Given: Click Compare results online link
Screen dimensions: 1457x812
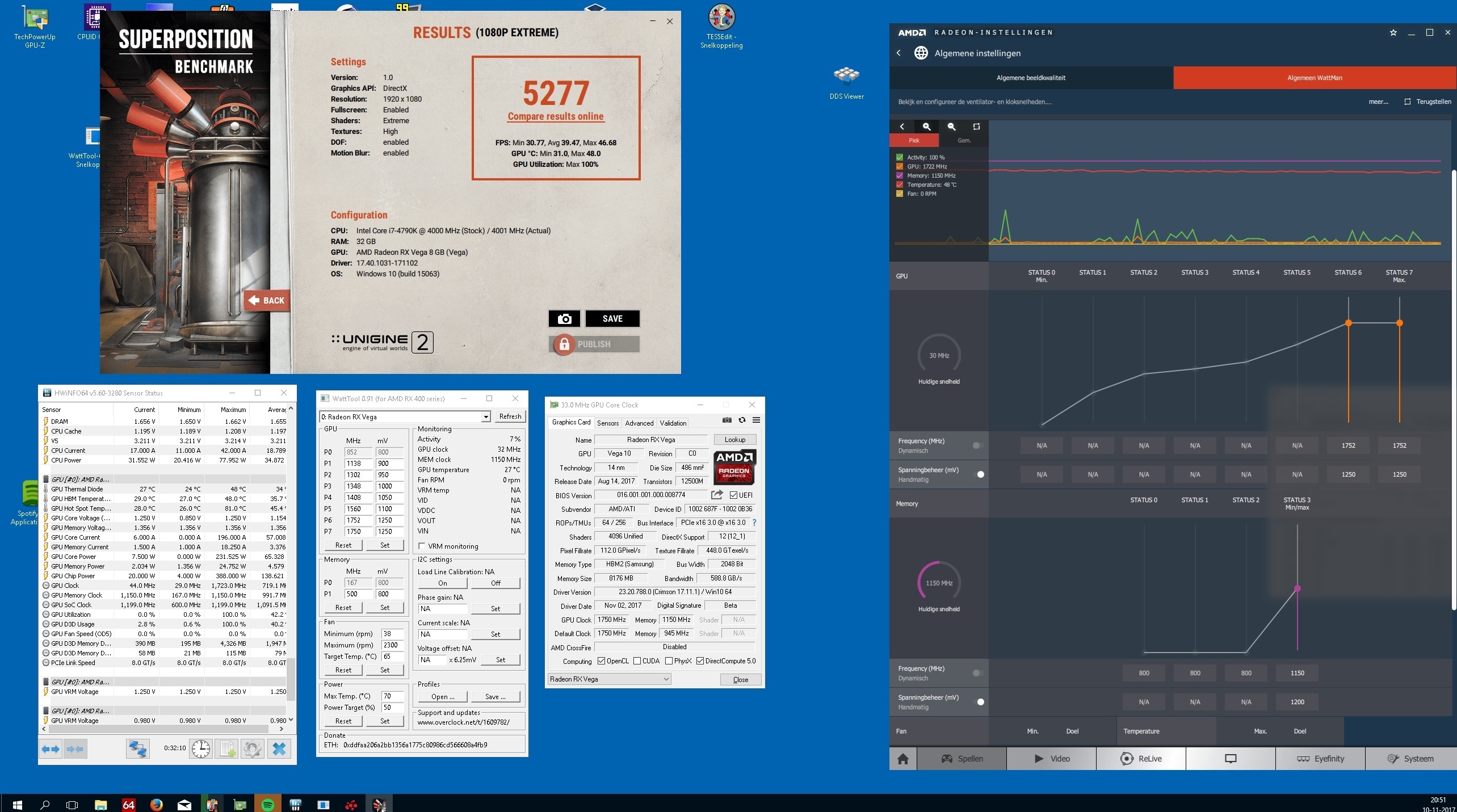Looking at the screenshot, I should 555,116.
